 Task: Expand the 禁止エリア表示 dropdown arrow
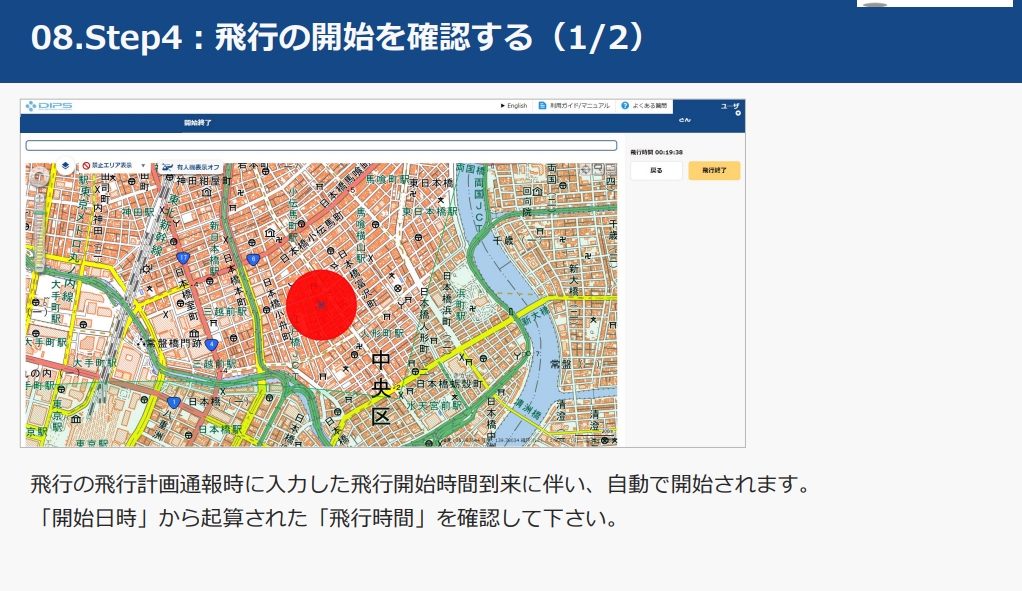tap(143, 166)
